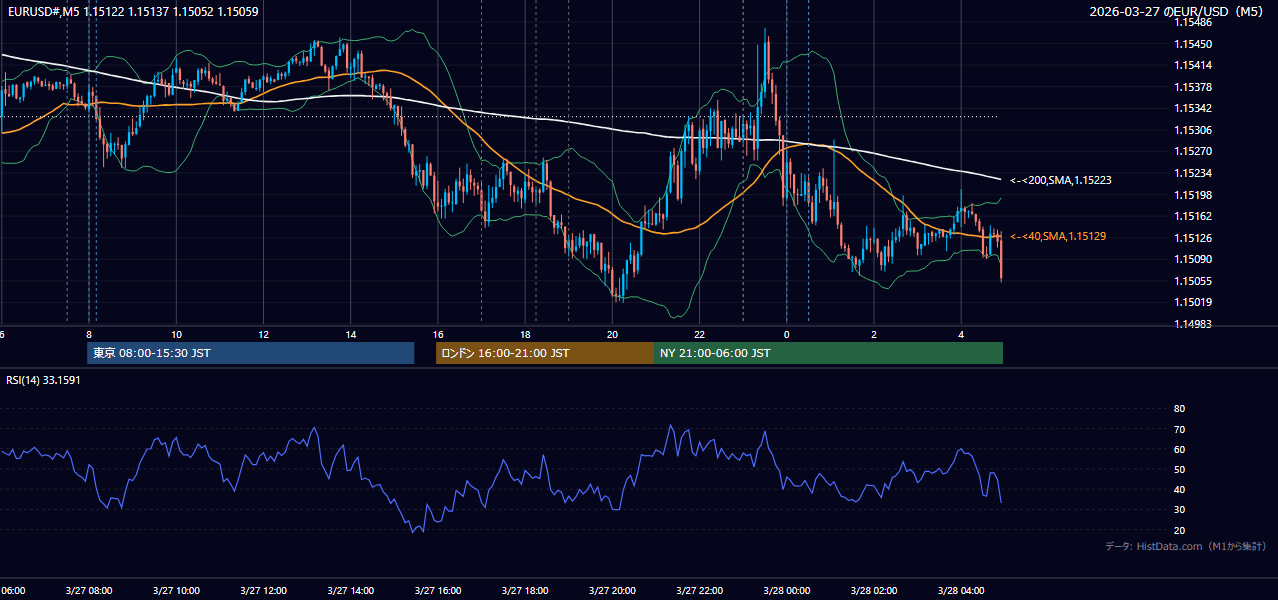This screenshot has height=600, width=1278.
Task: Click the 3/28 04:00 bottom time label
Action: tap(962, 590)
